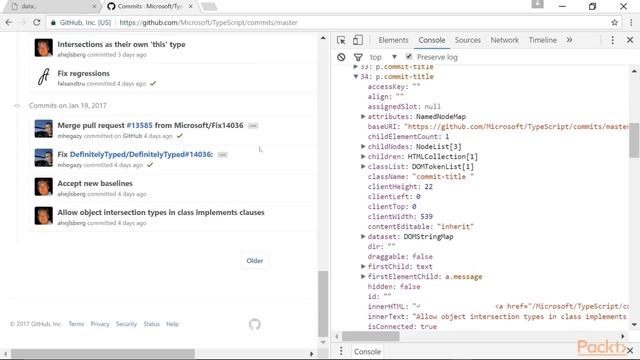Open the 'top' execution context dropdown
This screenshot has width=640, height=360.
click(383, 57)
